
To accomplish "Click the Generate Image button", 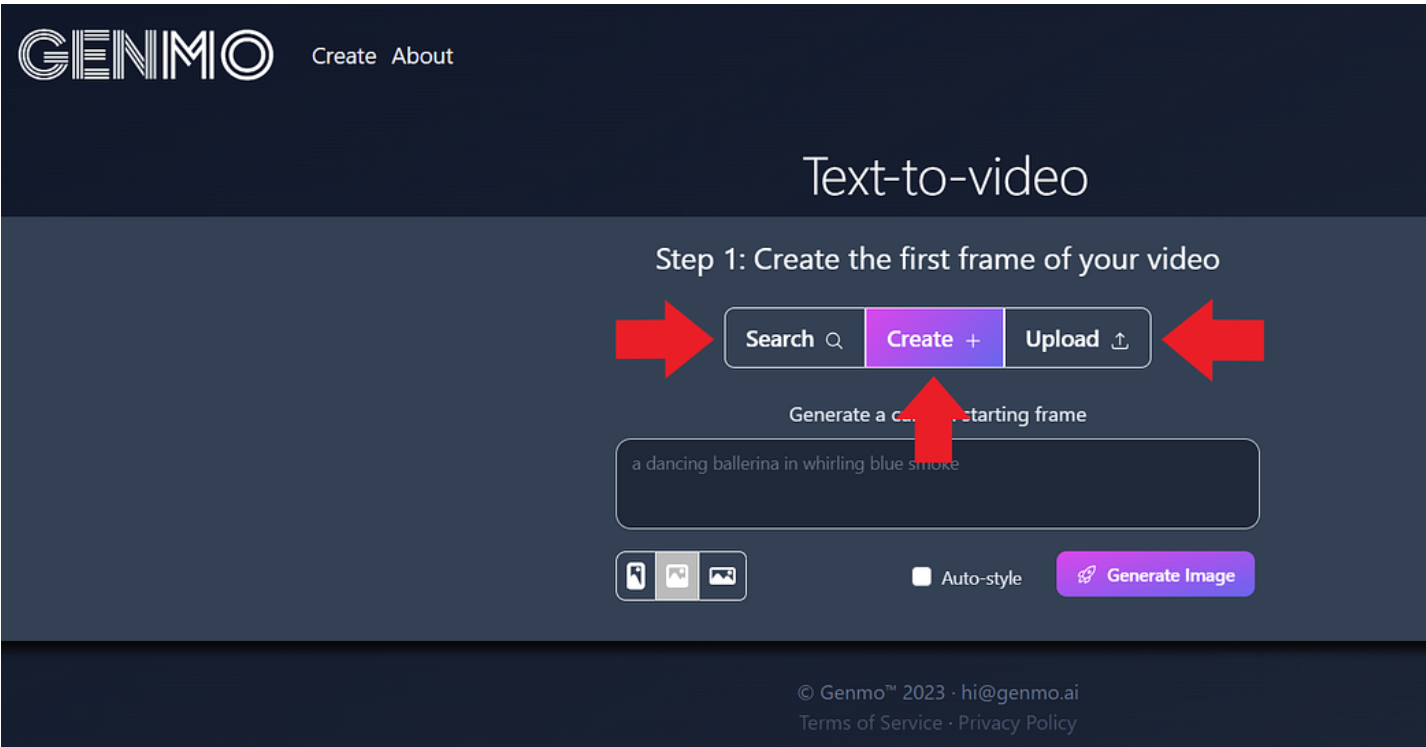I will [1155, 575].
